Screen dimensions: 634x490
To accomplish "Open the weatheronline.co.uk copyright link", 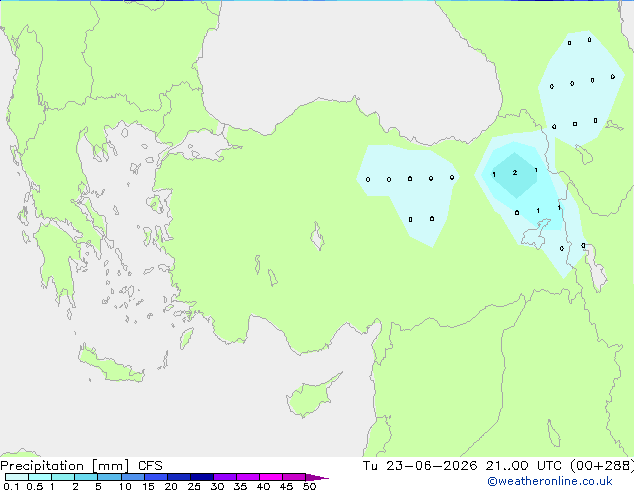I will click(550, 481).
